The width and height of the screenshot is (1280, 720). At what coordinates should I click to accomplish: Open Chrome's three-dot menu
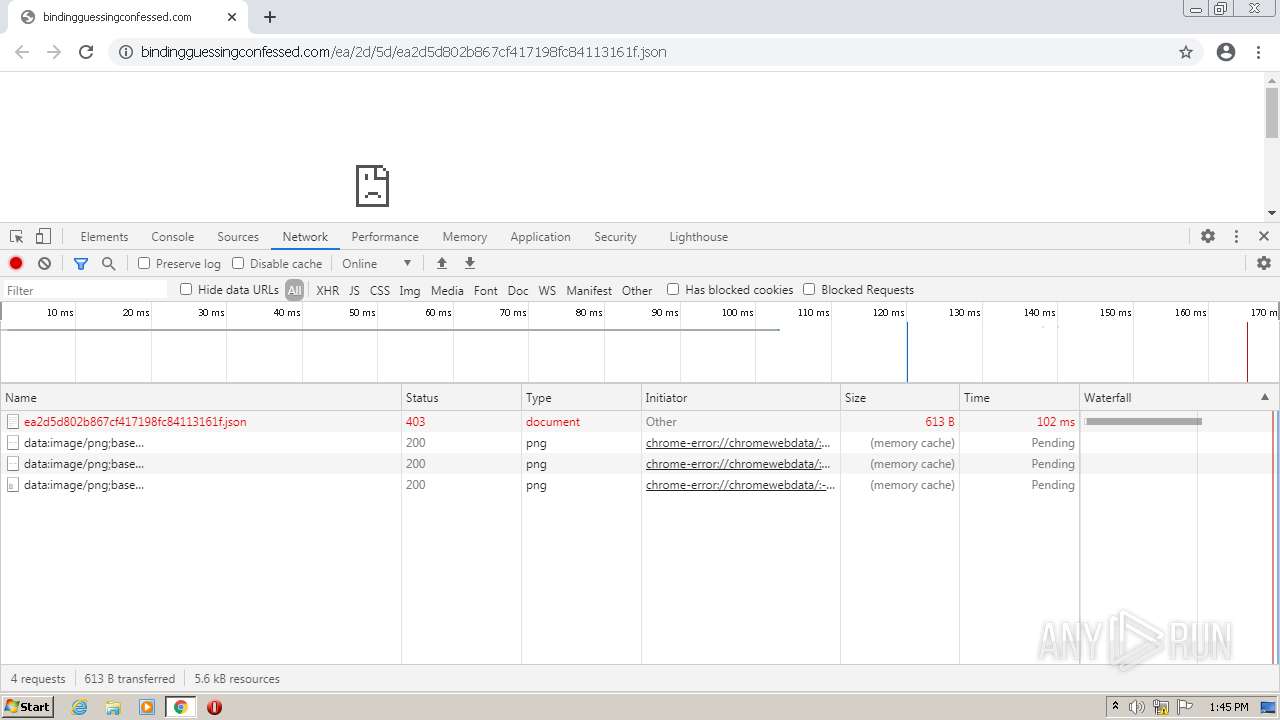coord(1259,52)
